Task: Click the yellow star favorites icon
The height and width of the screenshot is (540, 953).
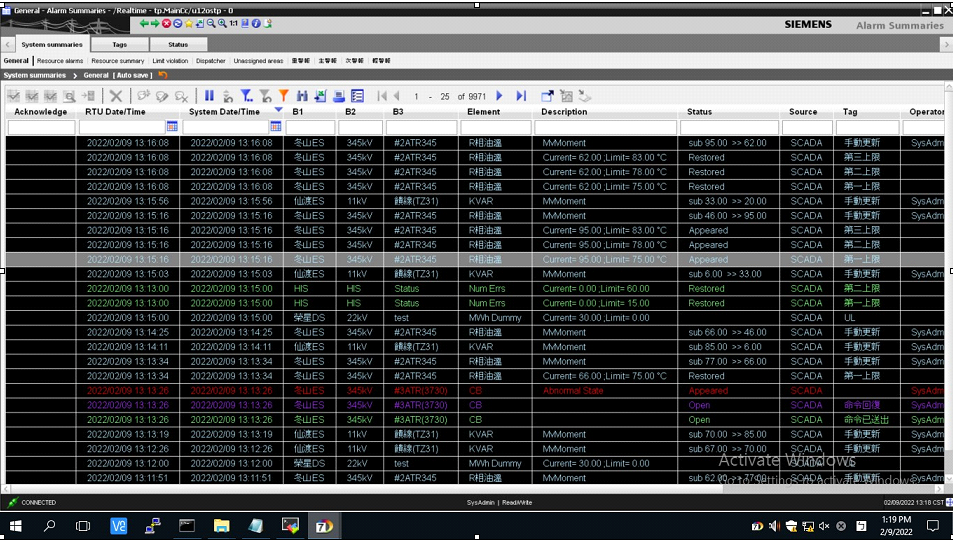Action: click(188, 23)
